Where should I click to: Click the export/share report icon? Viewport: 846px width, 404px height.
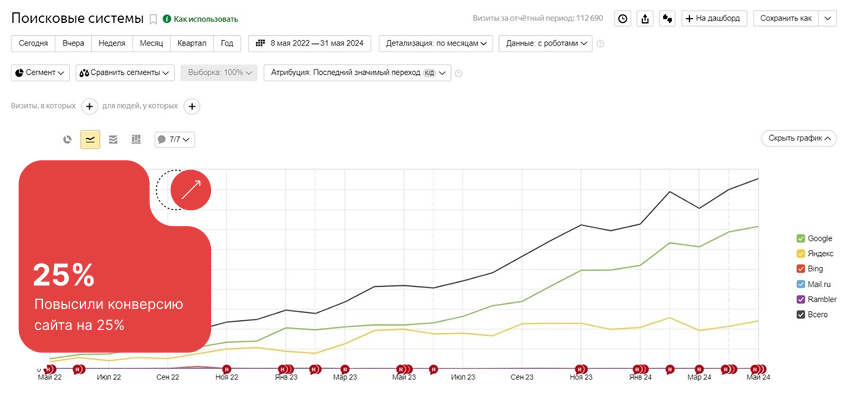click(x=645, y=18)
